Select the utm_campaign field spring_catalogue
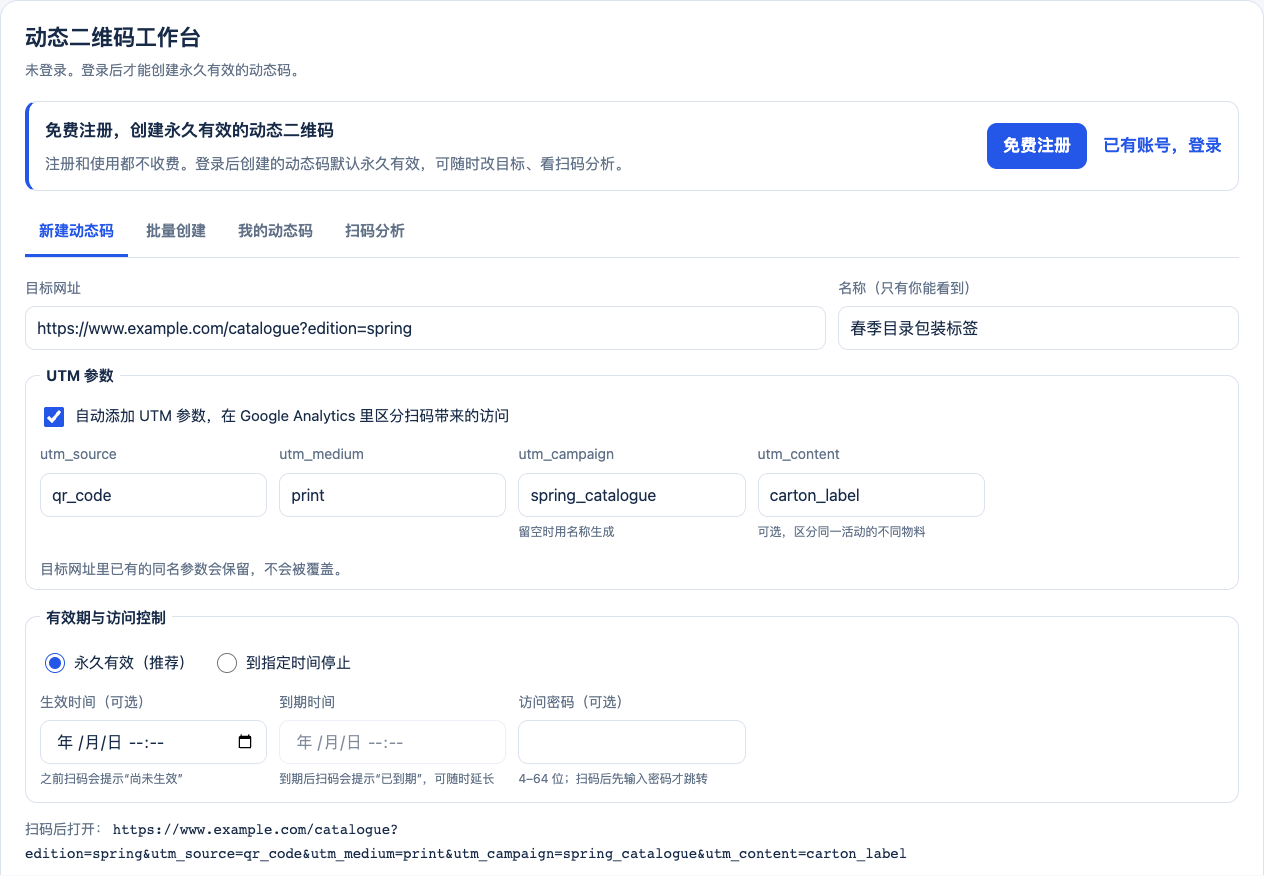Screen dimensions: 1264x876 632,495
